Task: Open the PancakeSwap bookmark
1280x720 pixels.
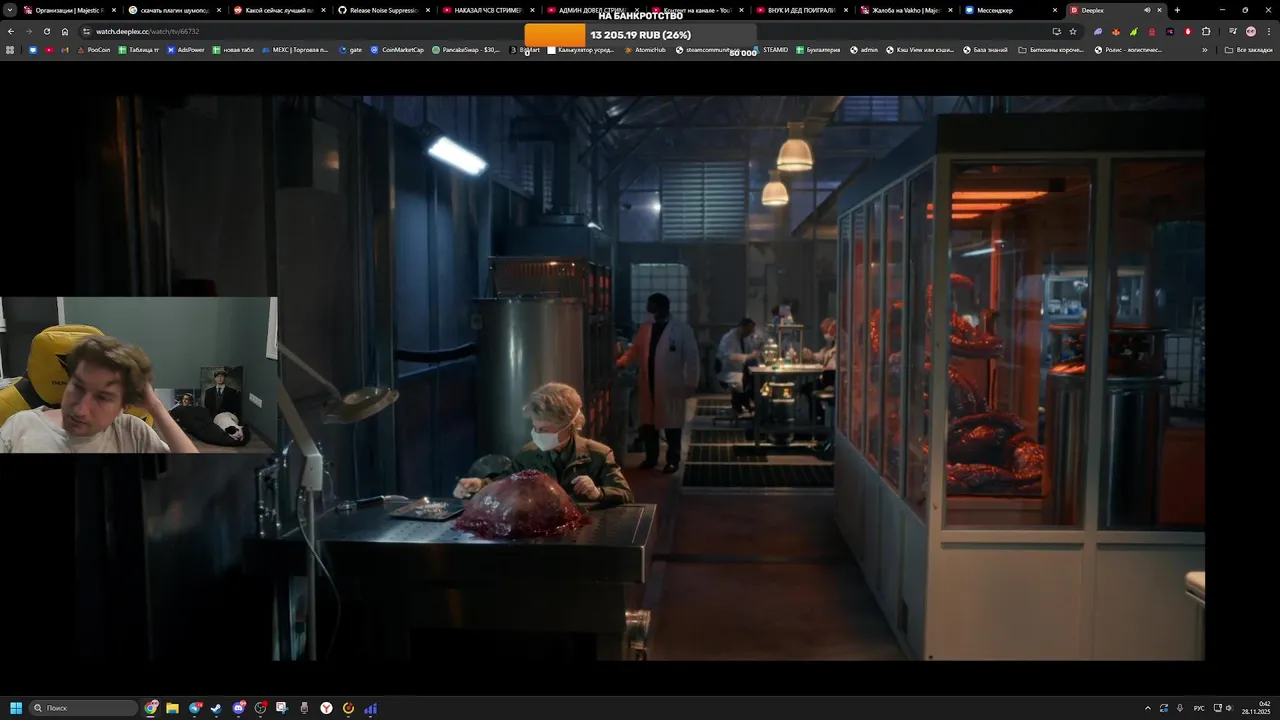Action: point(466,49)
